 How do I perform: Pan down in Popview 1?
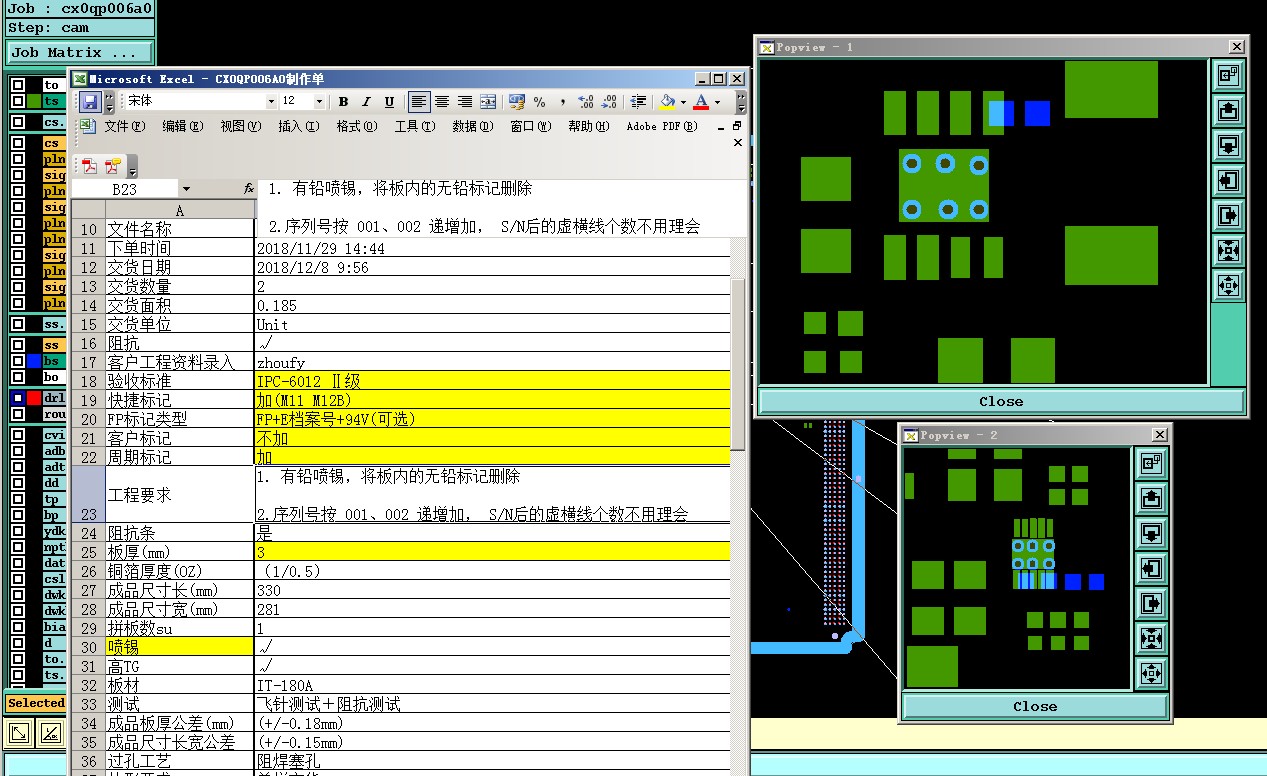[1229, 145]
